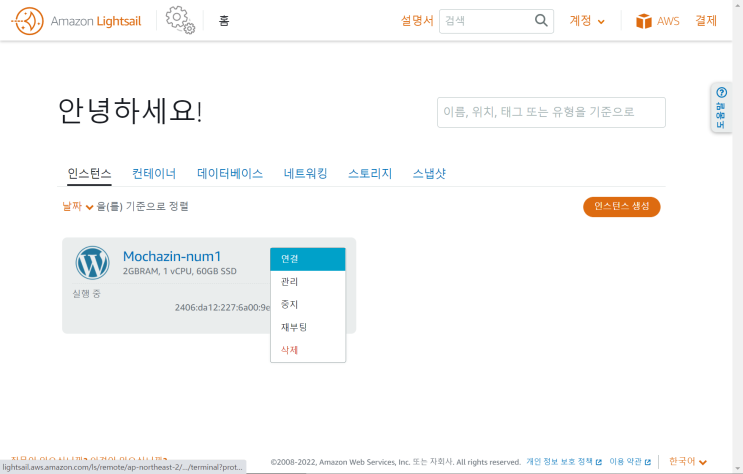
Task: Switch to the 데이터베이스 tab
Action: [230, 173]
